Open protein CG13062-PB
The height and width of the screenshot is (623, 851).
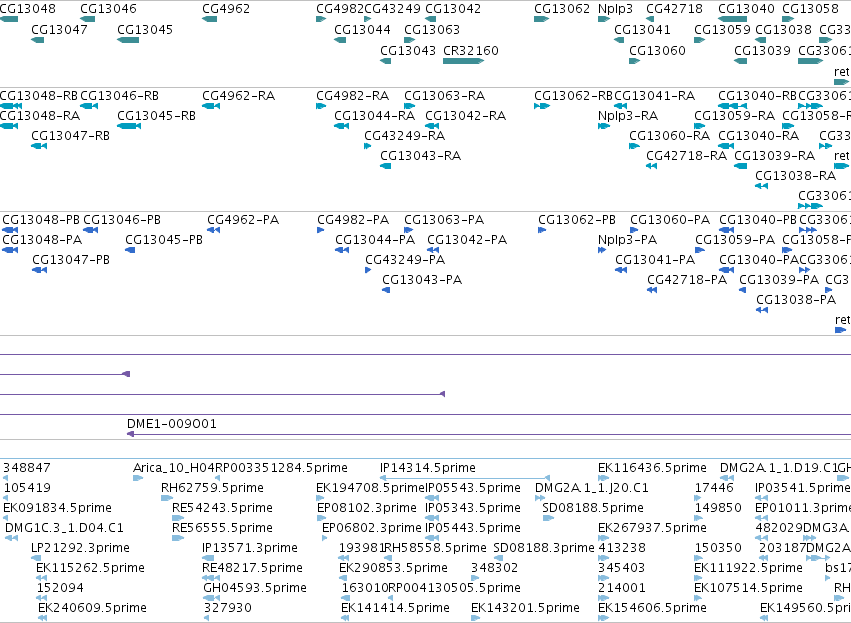(x=577, y=220)
